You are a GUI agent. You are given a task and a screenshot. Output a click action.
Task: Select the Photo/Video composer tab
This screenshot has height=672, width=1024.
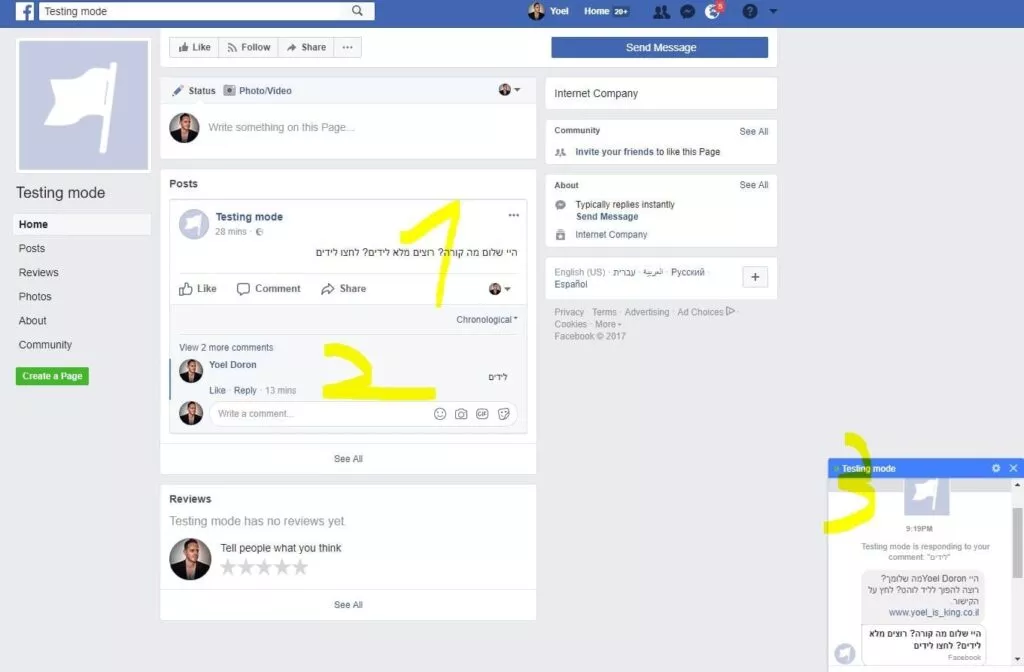(x=258, y=91)
